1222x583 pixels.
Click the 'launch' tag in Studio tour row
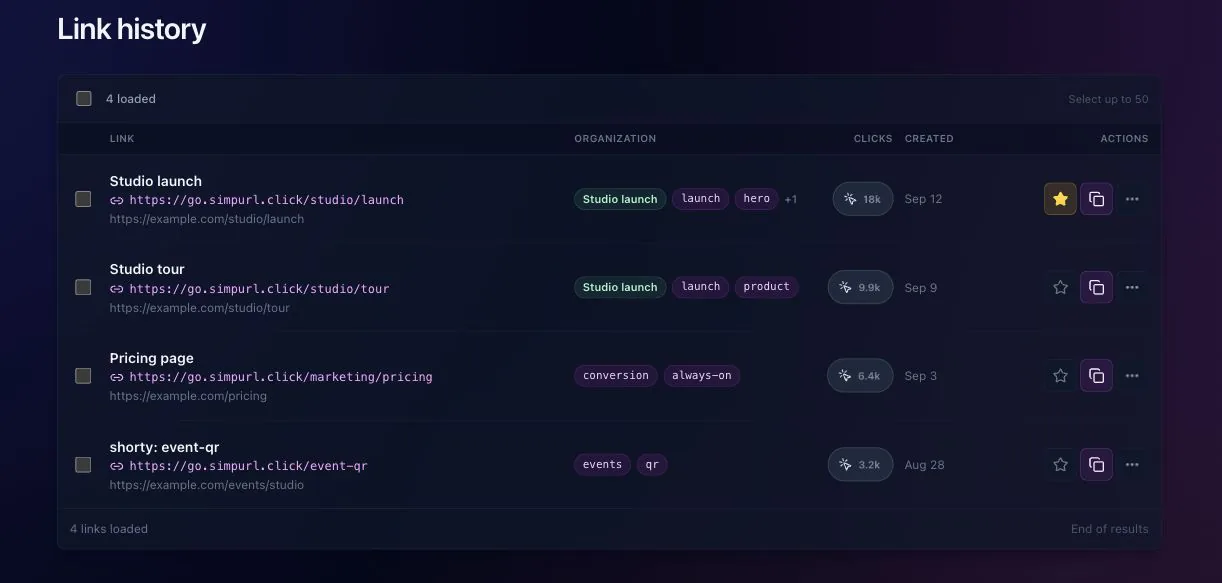(701, 287)
